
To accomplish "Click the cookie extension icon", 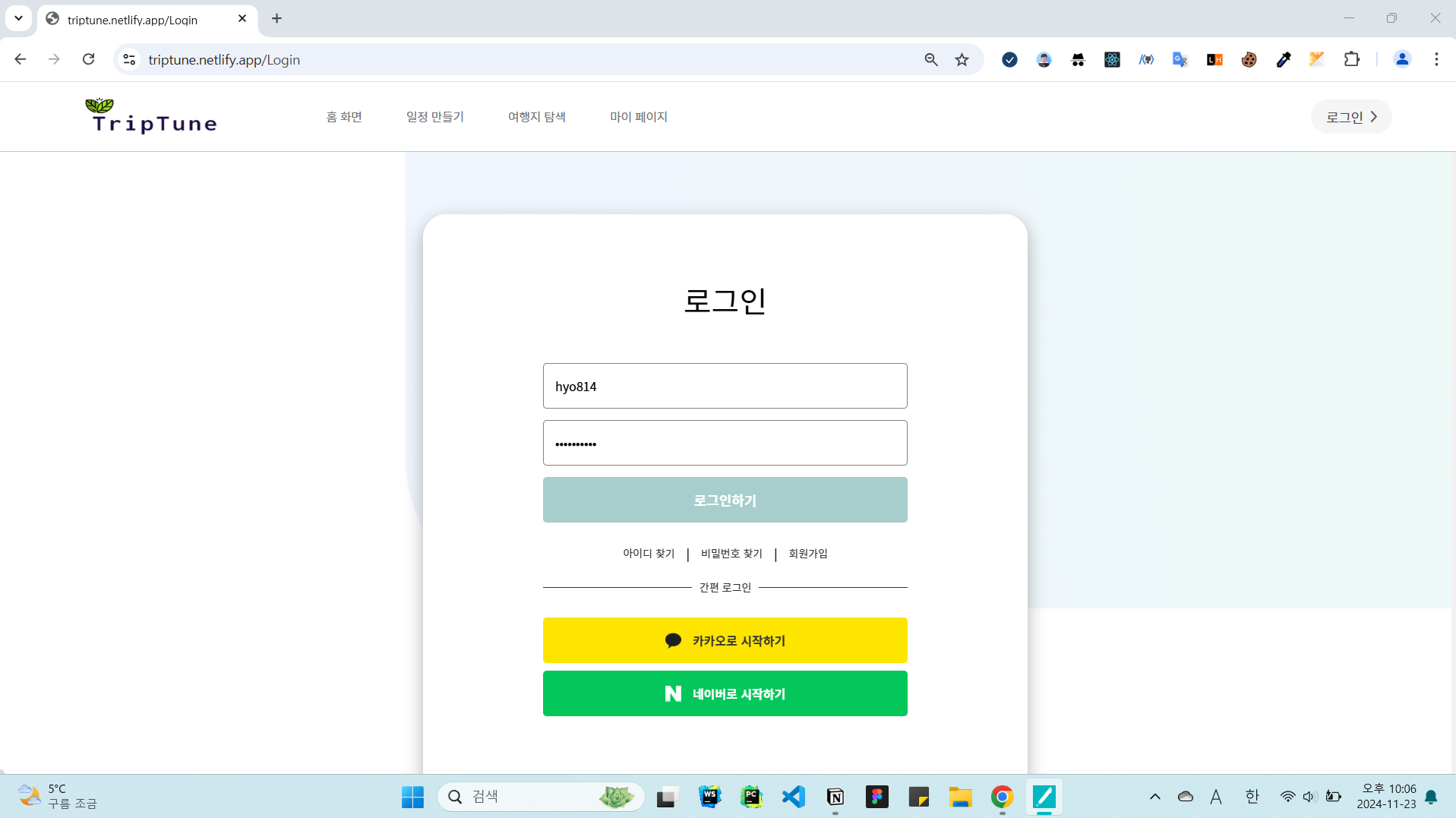I will tap(1249, 60).
